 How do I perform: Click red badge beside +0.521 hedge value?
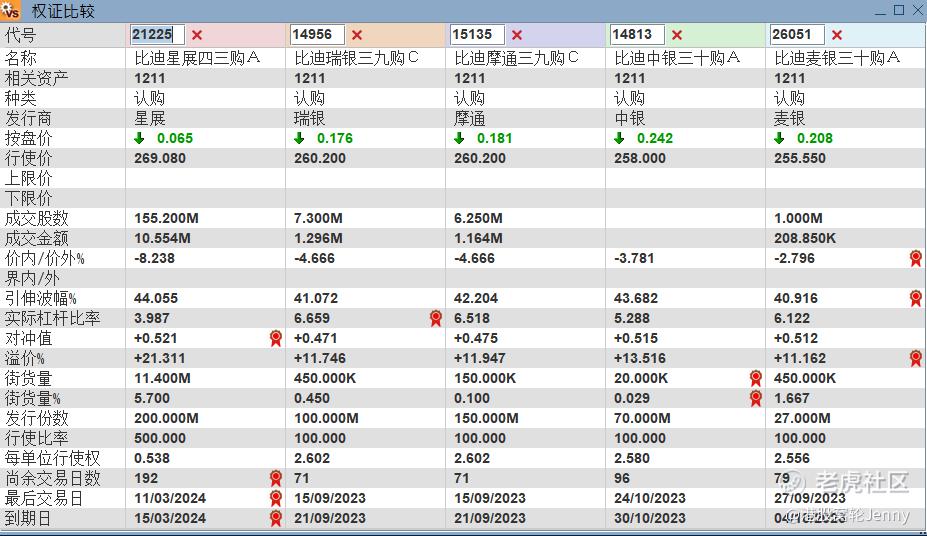click(x=275, y=338)
